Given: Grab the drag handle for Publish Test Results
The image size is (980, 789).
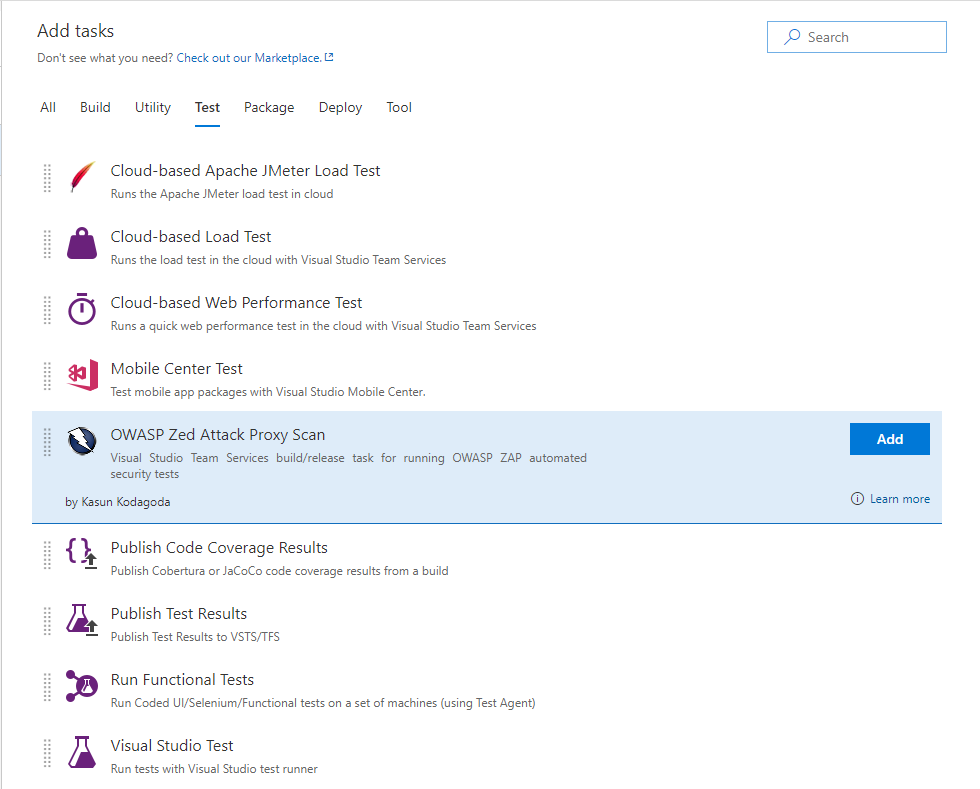Looking at the screenshot, I should coord(47,621).
